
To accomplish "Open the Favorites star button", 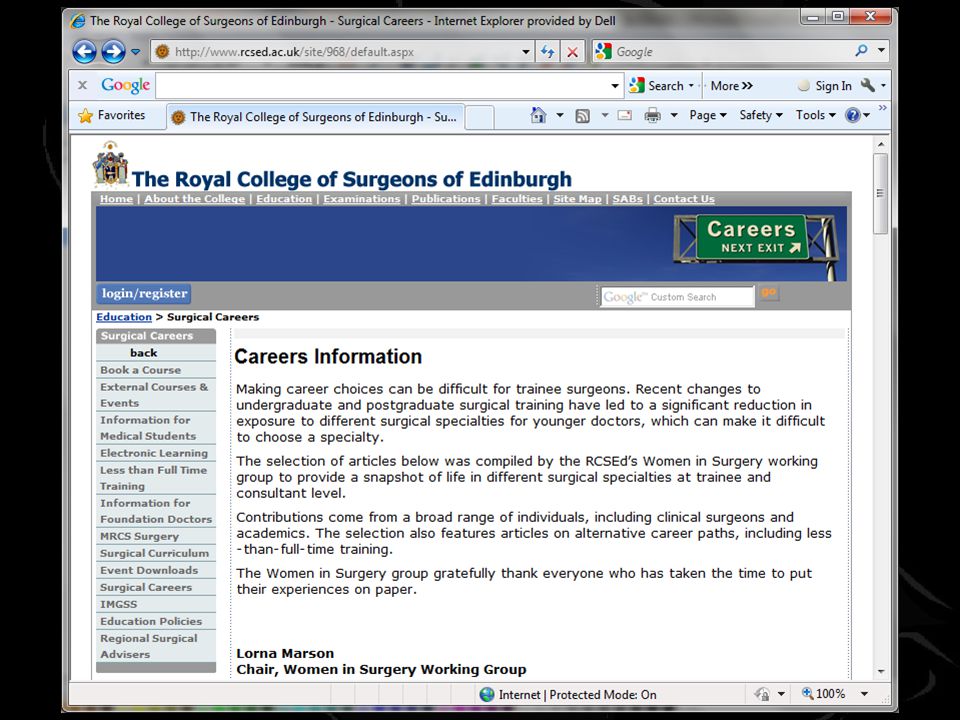I will click(x=113, y=115).
